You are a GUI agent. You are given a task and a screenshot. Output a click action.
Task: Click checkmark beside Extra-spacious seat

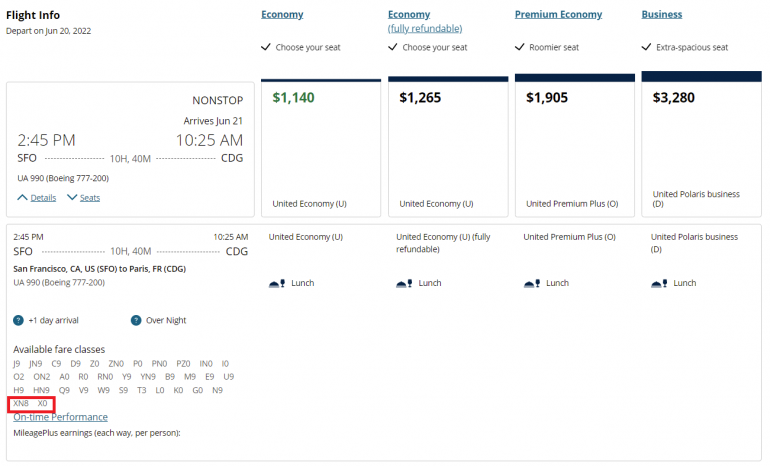(647, 47)
